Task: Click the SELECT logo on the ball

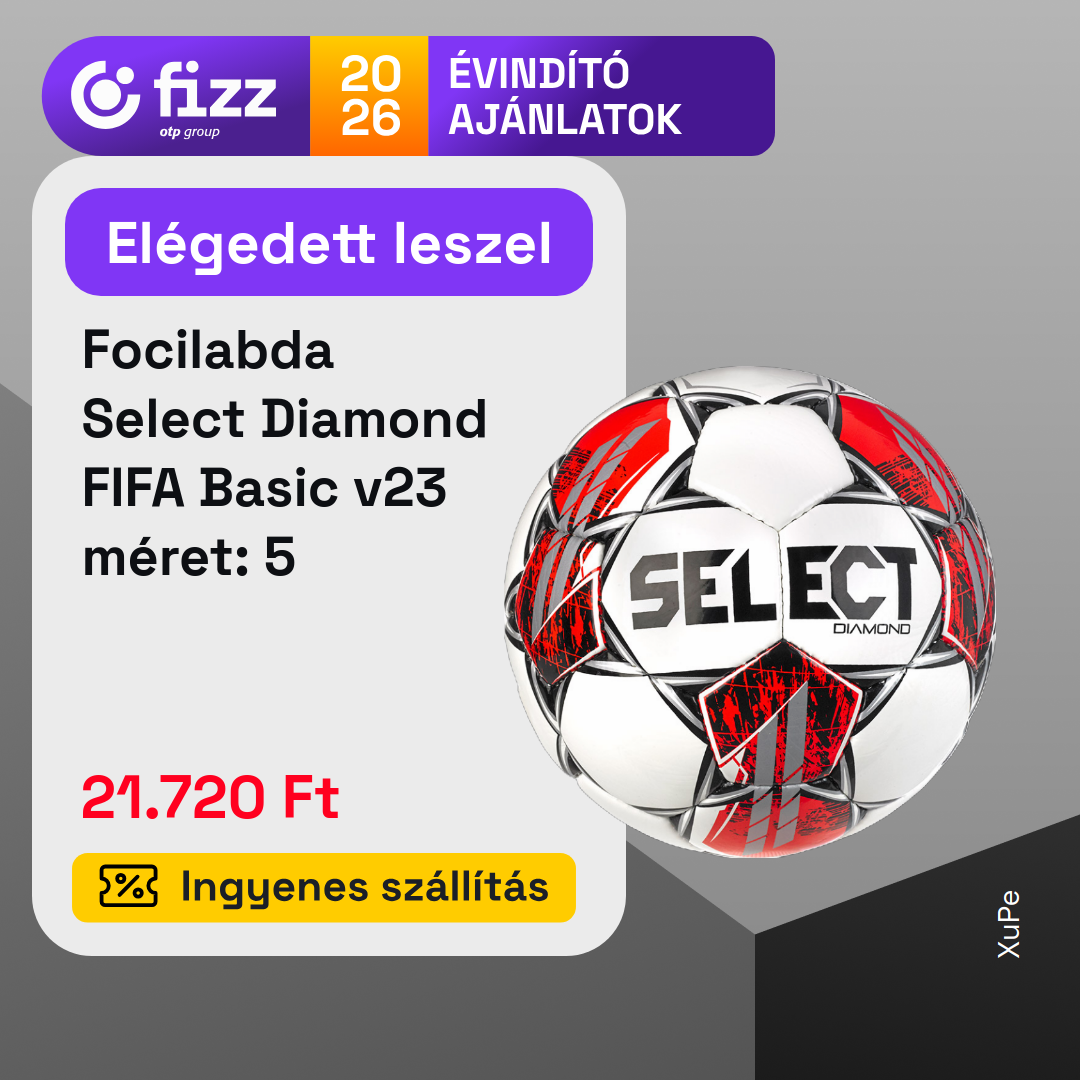Action: [x=772, y=587]
